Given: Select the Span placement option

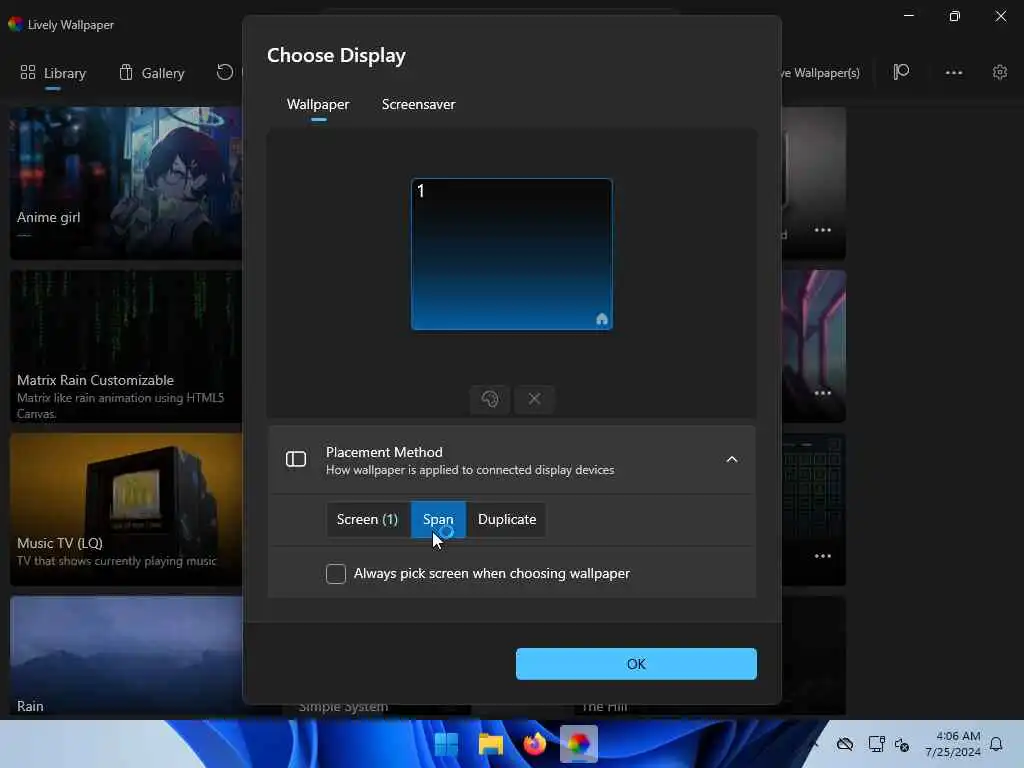Looking at the screenshot, I should pos(438,519).
